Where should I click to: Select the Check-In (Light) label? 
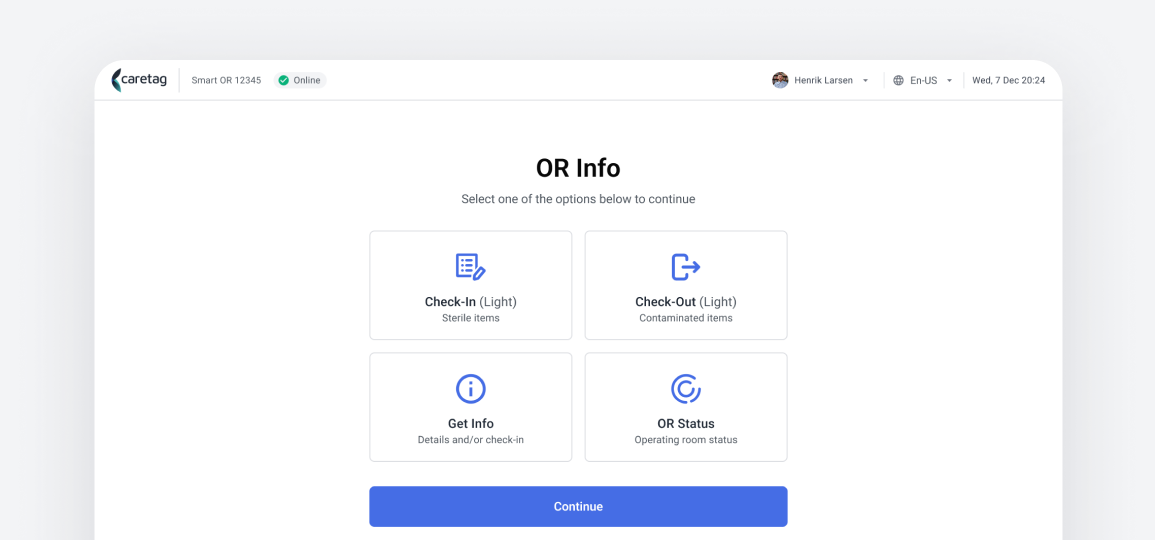coord(471,301)
